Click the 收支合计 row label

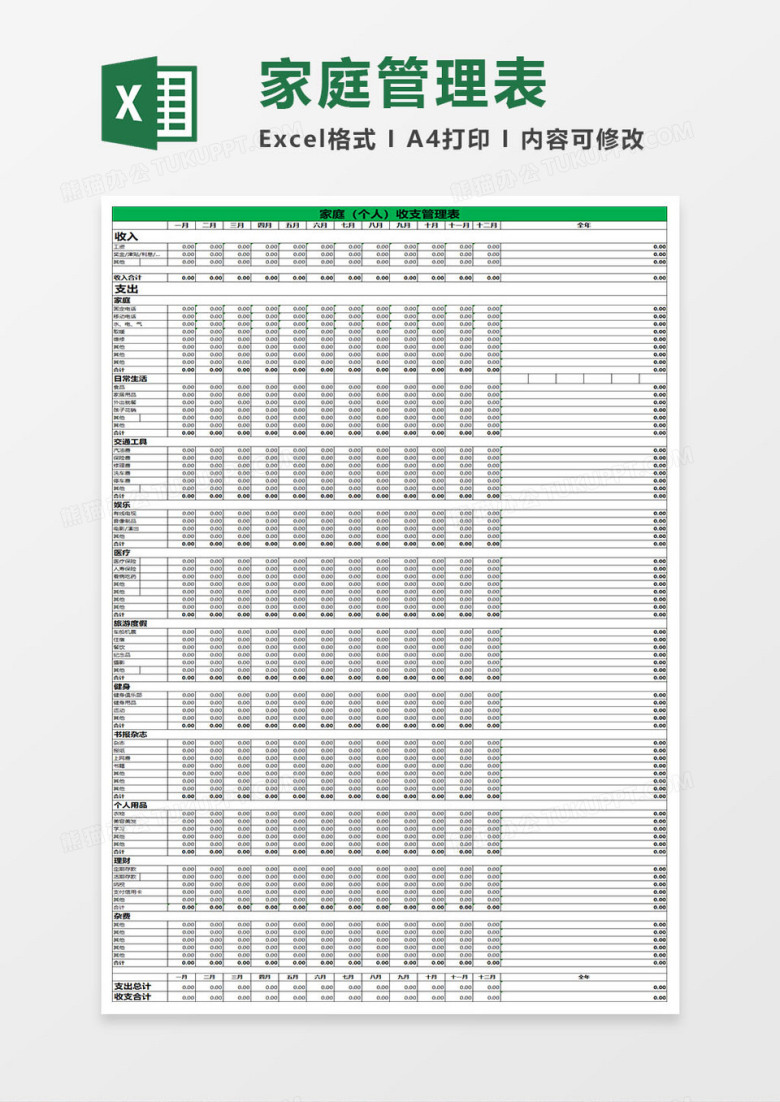click(133, 997)
